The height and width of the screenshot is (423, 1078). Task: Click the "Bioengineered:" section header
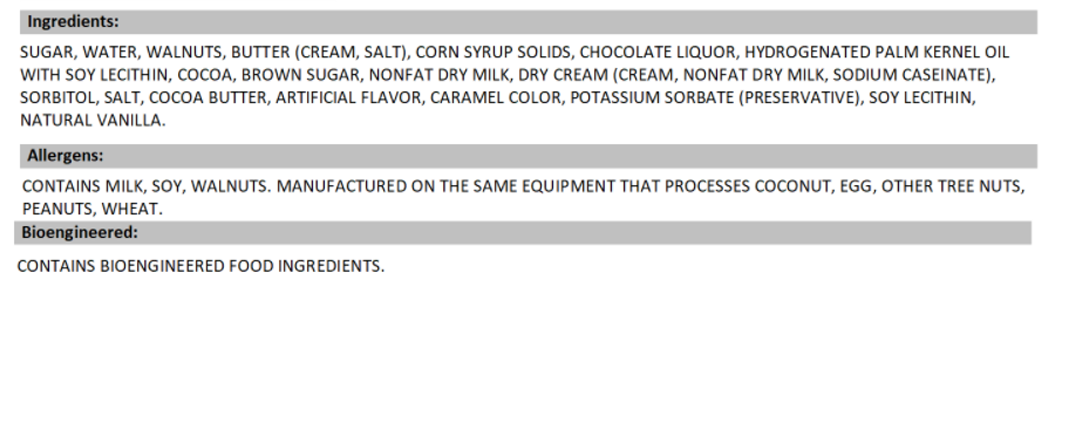(76, 232)
